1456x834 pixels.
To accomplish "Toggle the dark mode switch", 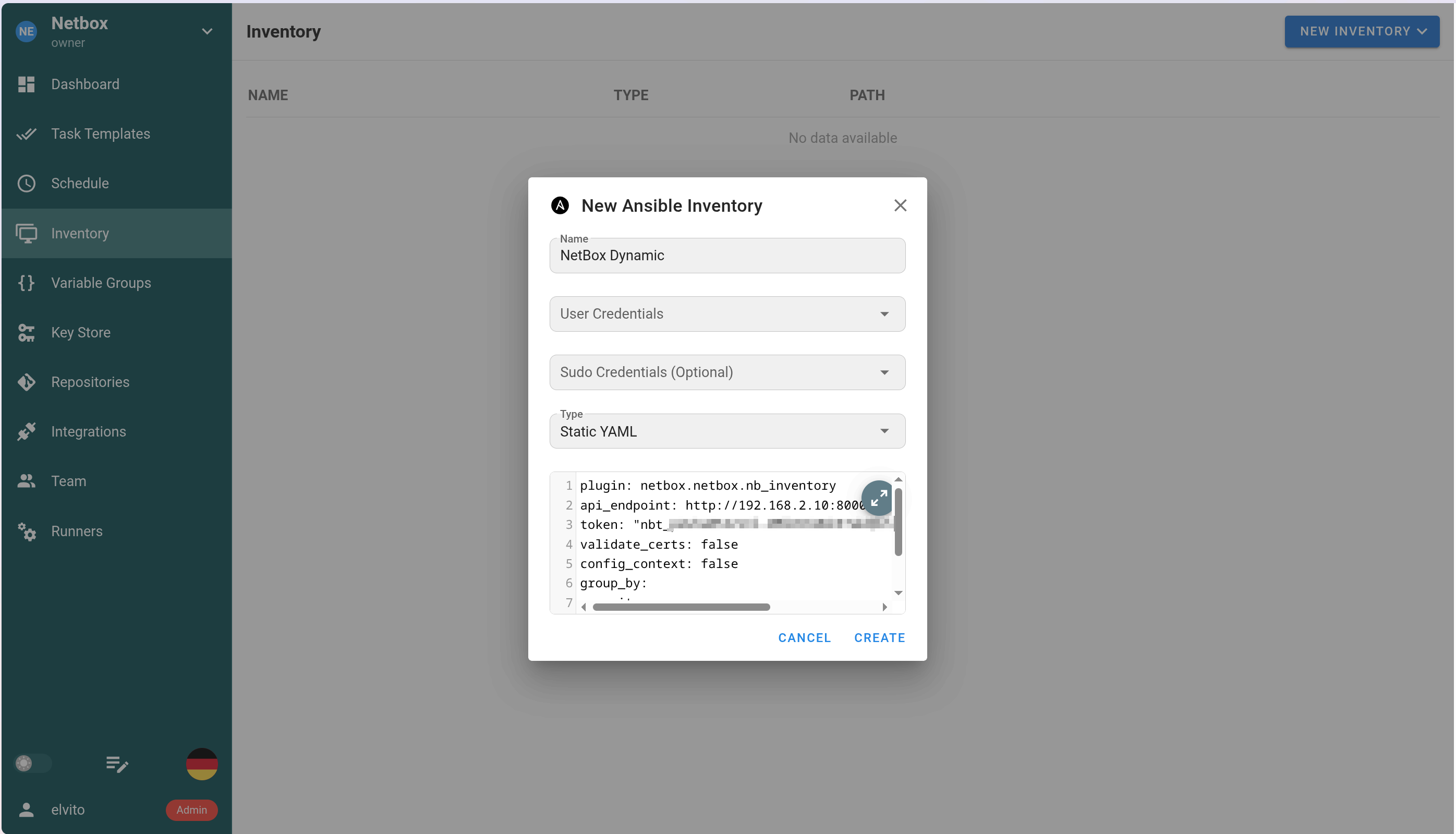I will pos(33,764).
